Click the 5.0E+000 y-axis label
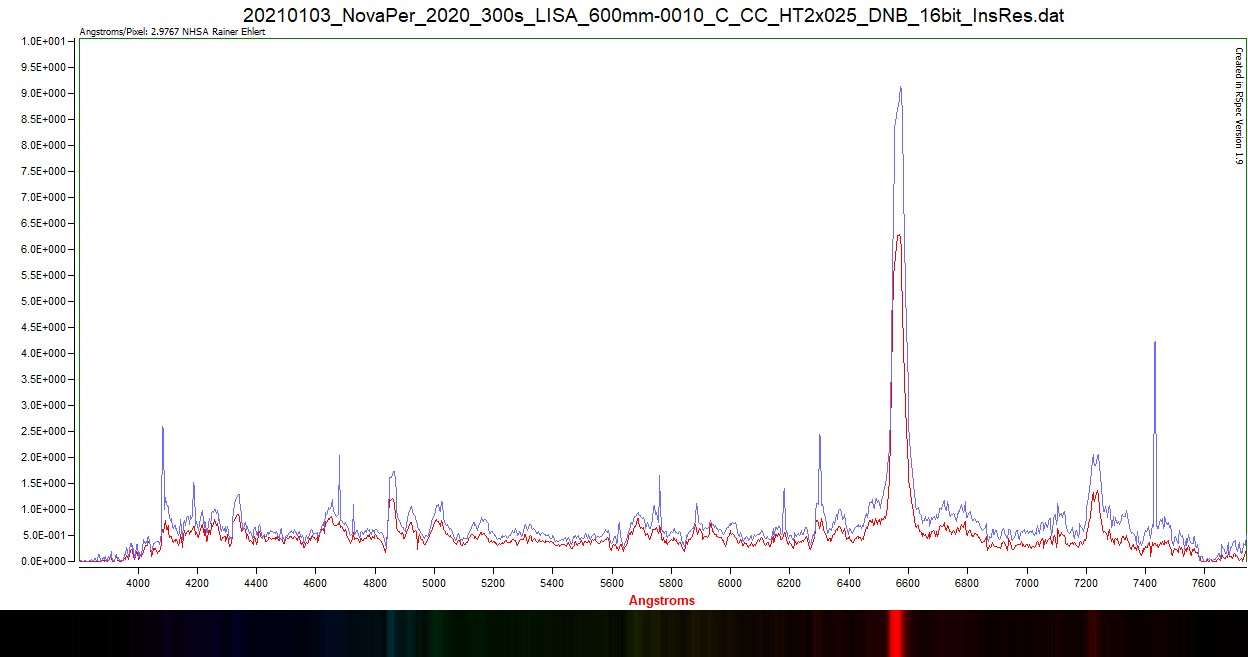 point(44,301)
